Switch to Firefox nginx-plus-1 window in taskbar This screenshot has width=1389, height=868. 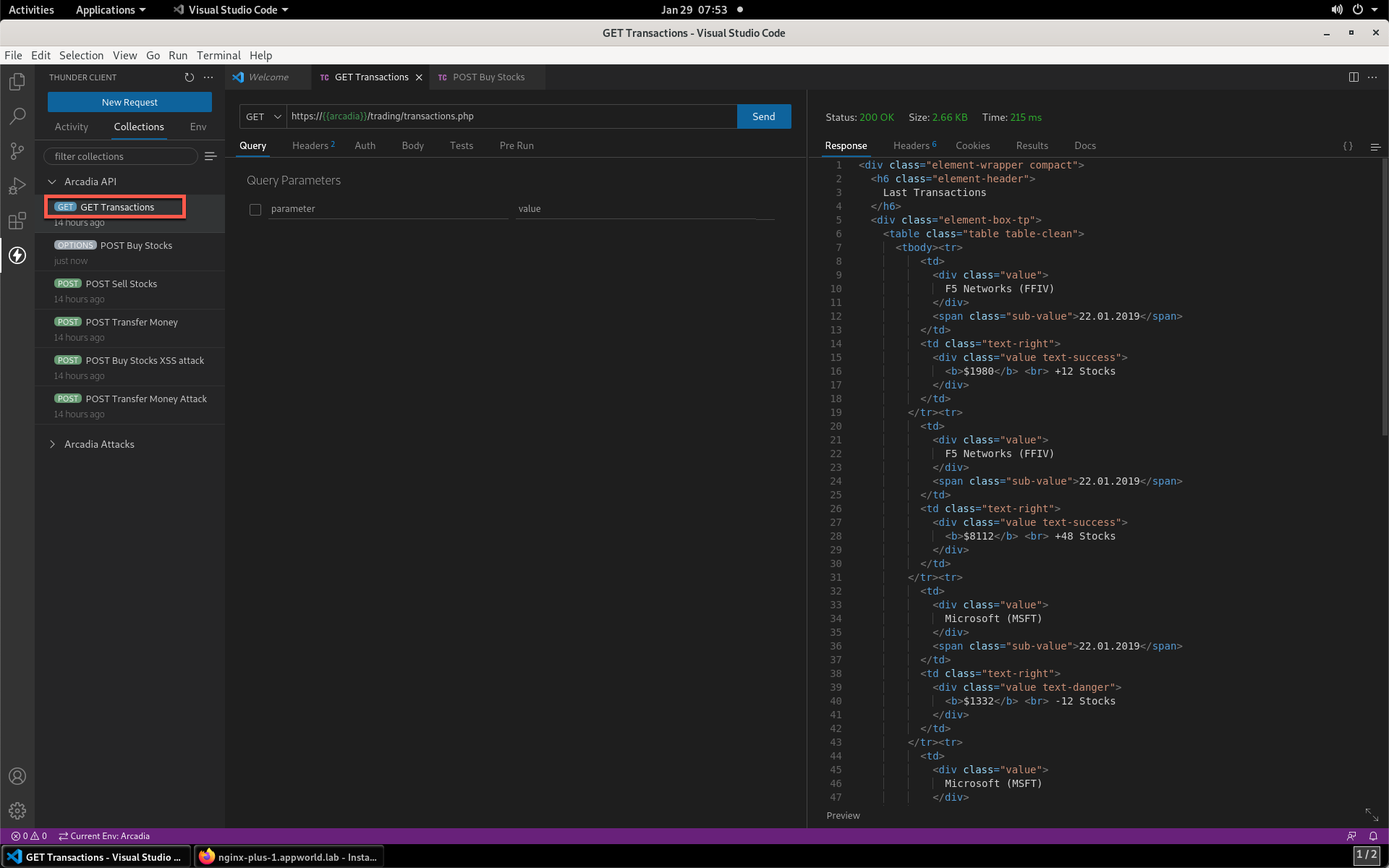[x=289, y=856]
